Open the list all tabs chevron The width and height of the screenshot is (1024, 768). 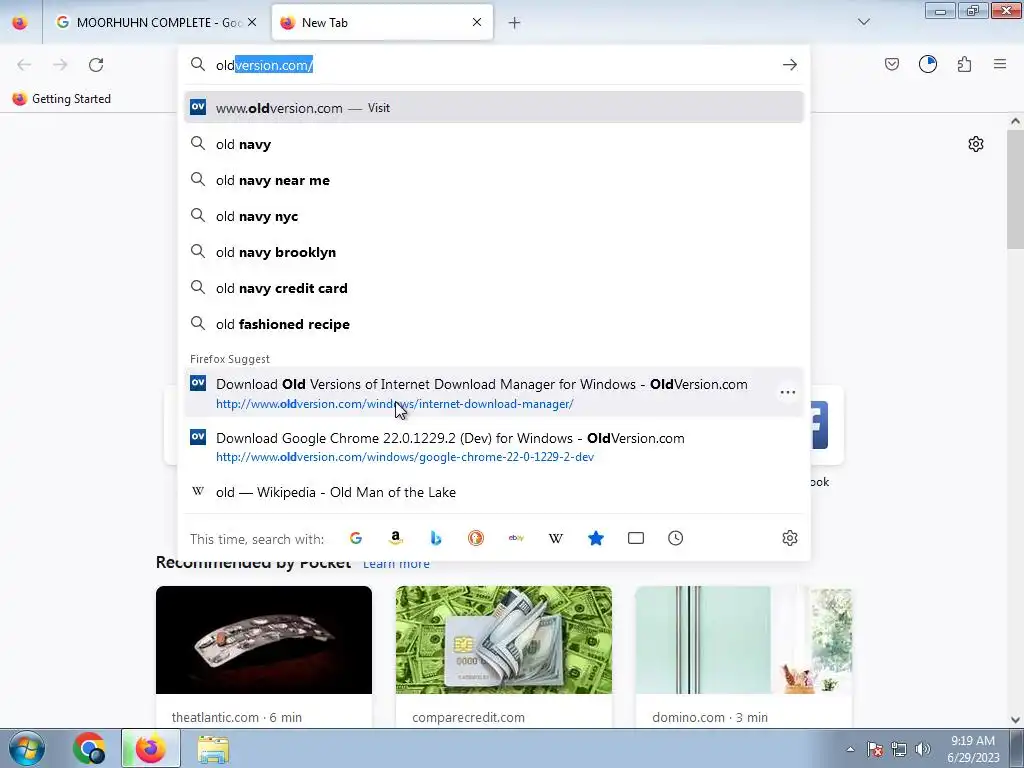click(x=863, y=22)
